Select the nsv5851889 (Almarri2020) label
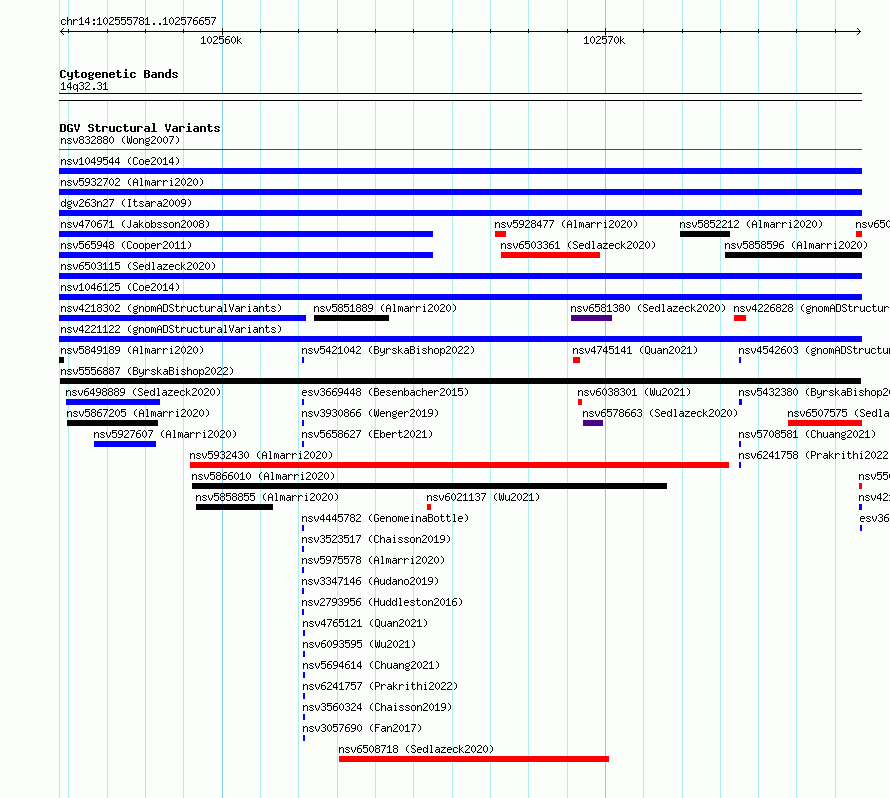This screenshot has height=798, width=890. [385, 308]
